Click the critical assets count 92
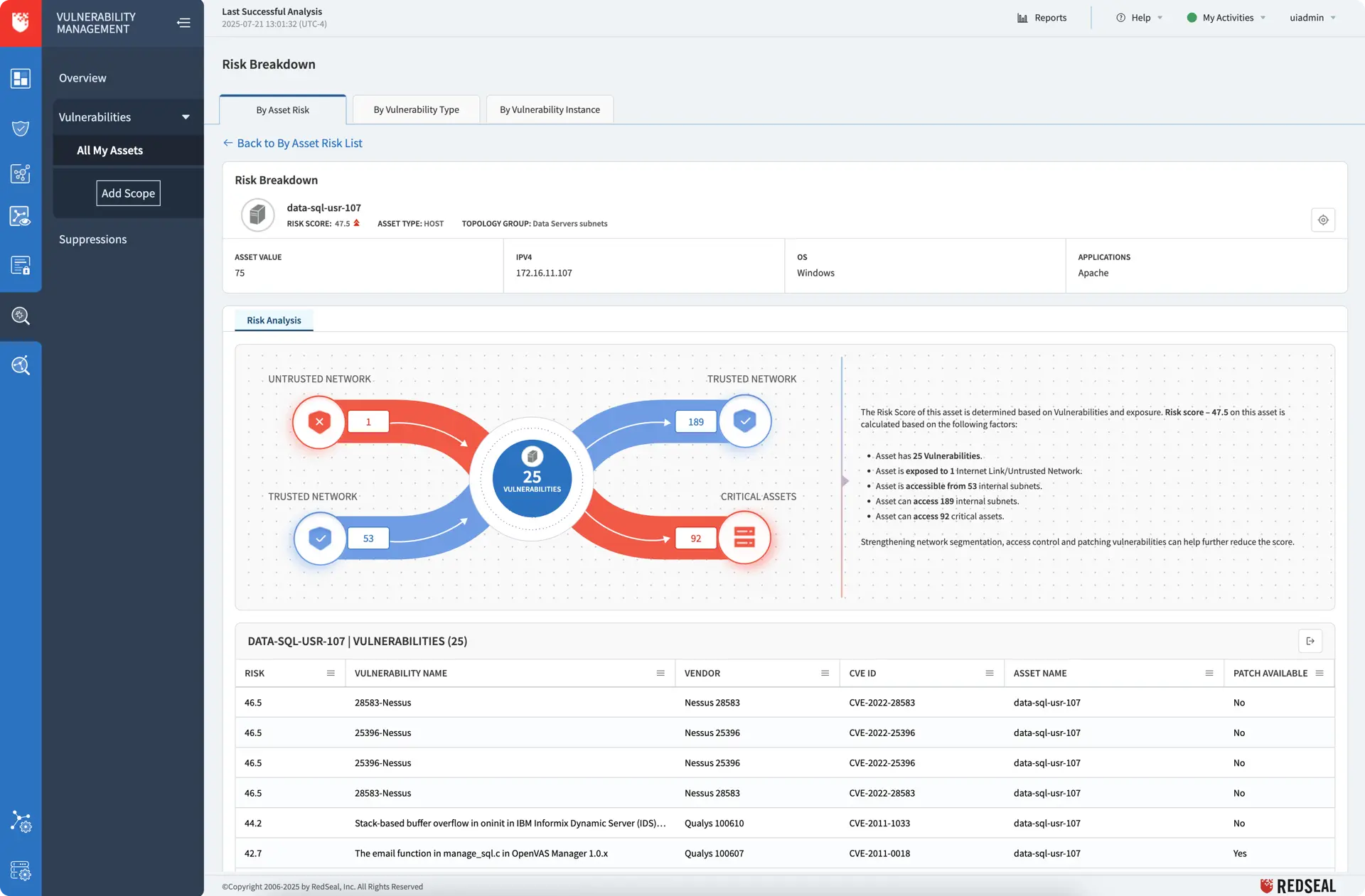1365x896 pixels. tap(695, 539)
